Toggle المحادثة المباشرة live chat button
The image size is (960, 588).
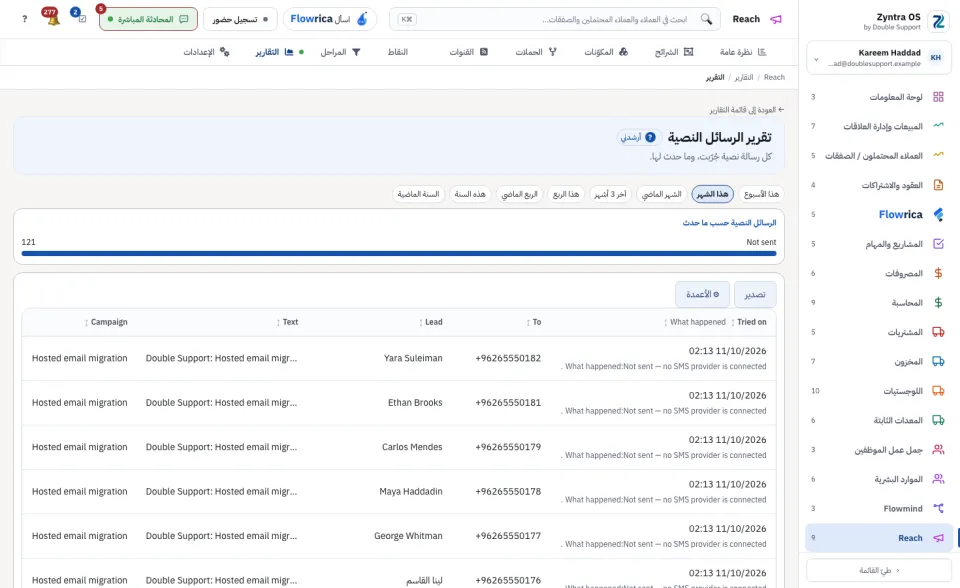point(148,19)
